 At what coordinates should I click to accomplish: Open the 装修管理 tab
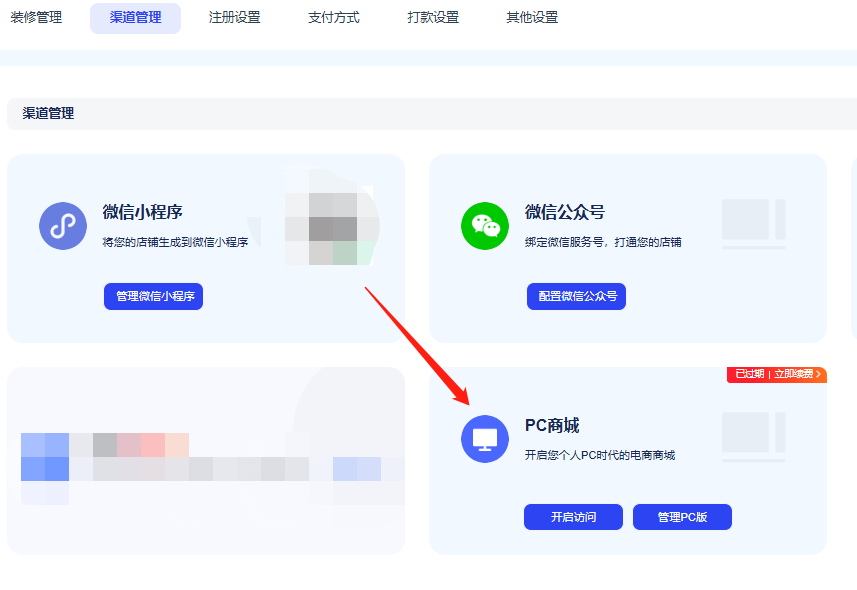(36, 18)
